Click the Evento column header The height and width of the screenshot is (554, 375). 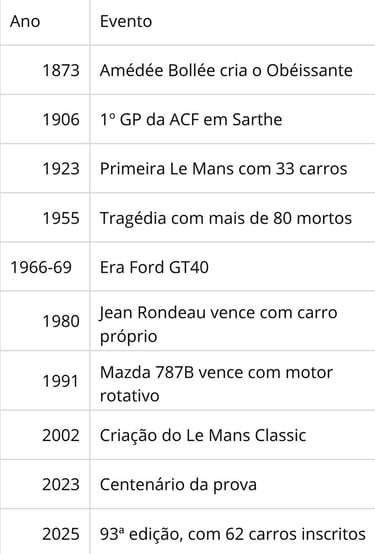(x=126, y=21)
